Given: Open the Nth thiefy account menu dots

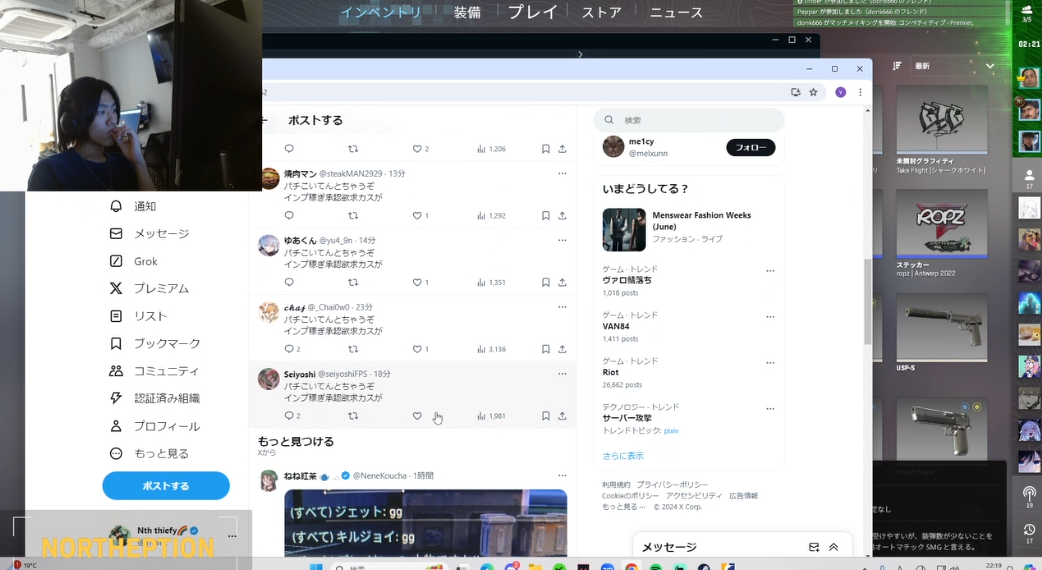Looking at the screenshot, I should pos(232,535).
